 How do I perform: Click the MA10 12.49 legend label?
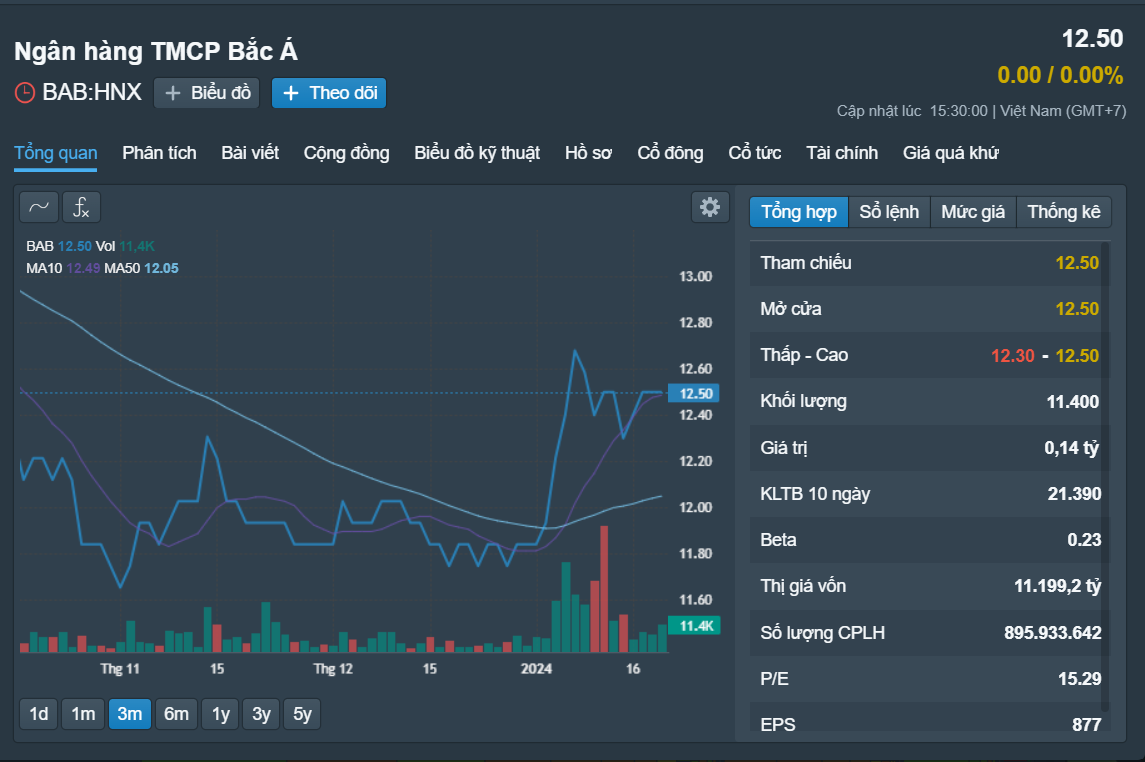pyautogui.click(x=64, y=268)
